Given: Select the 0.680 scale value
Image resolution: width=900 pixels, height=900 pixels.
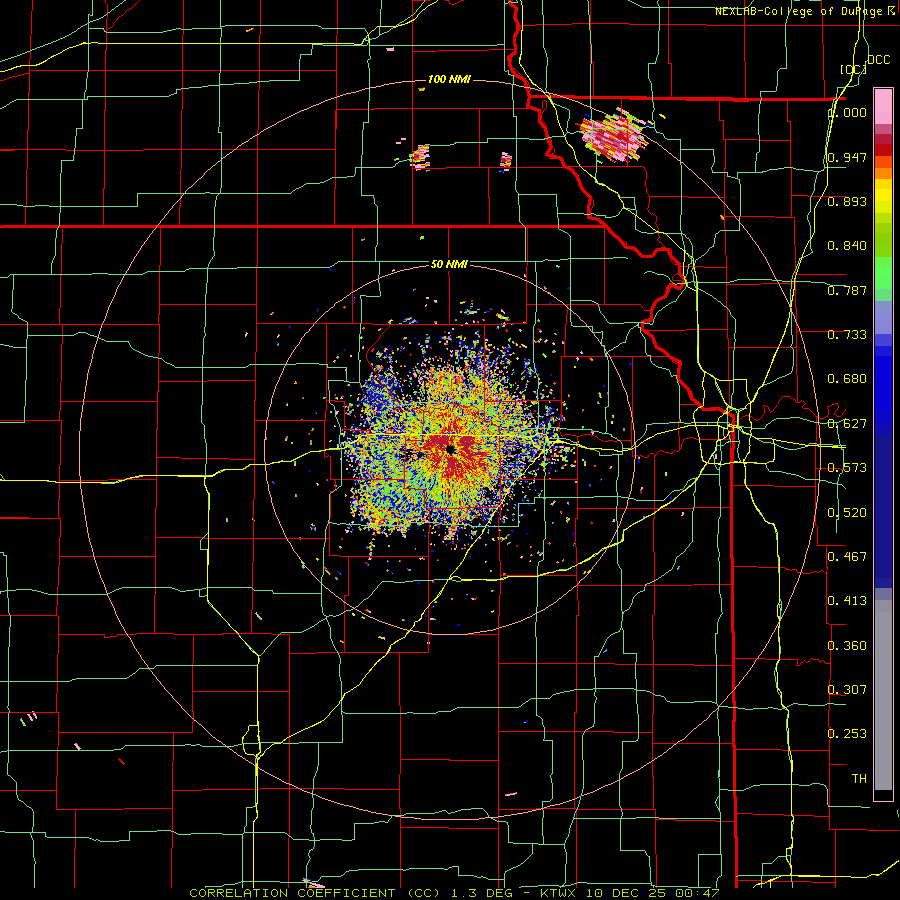Looking at the screenshot, I should (x=847, y=379).
